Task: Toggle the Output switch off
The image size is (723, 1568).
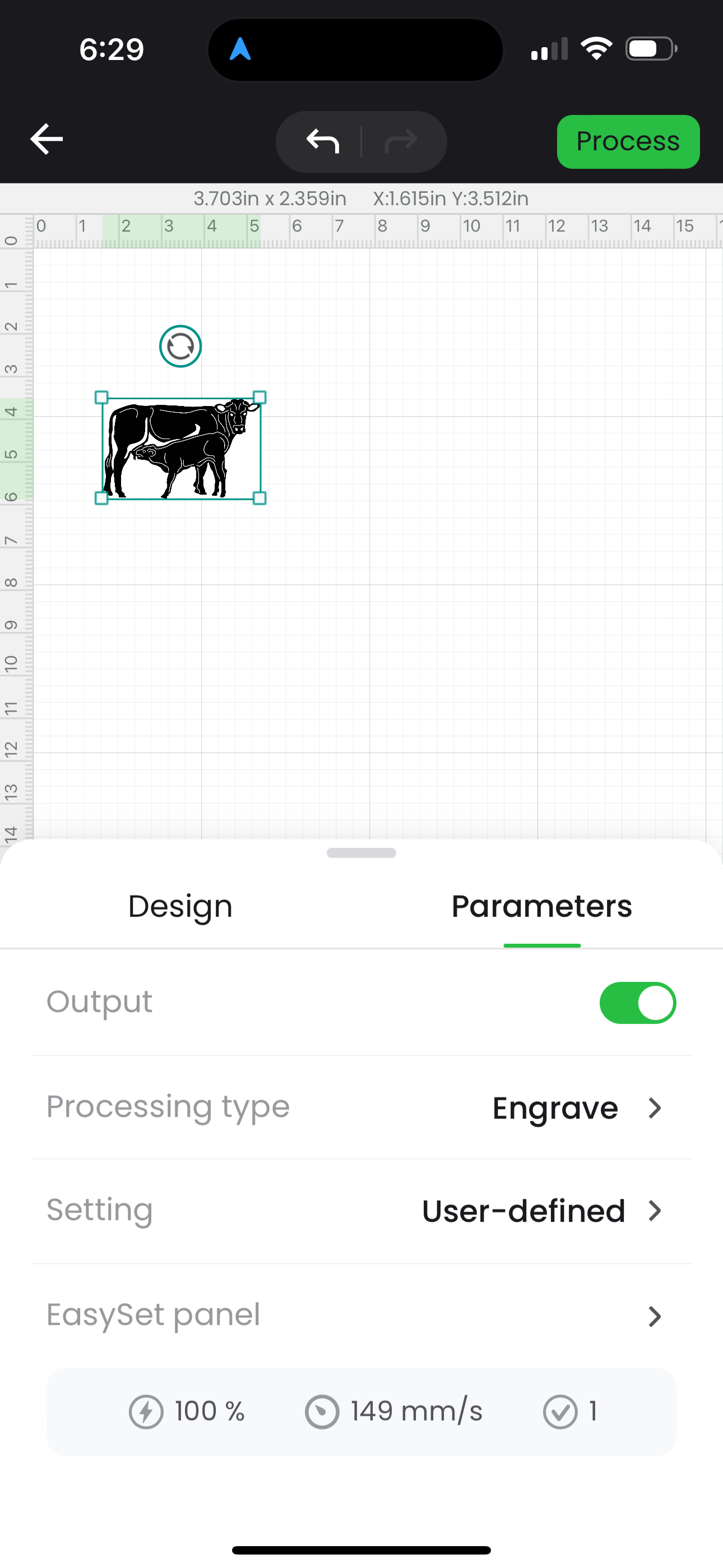Action: point(637,1003)
